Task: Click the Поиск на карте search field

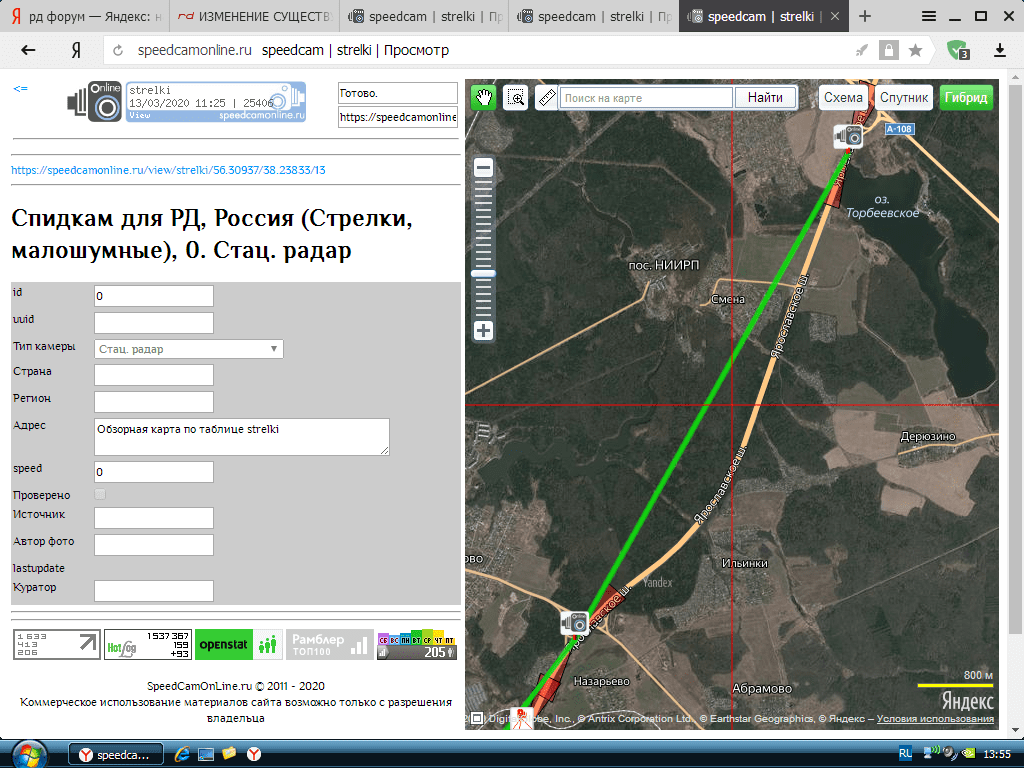Action: tap(647, 97)
